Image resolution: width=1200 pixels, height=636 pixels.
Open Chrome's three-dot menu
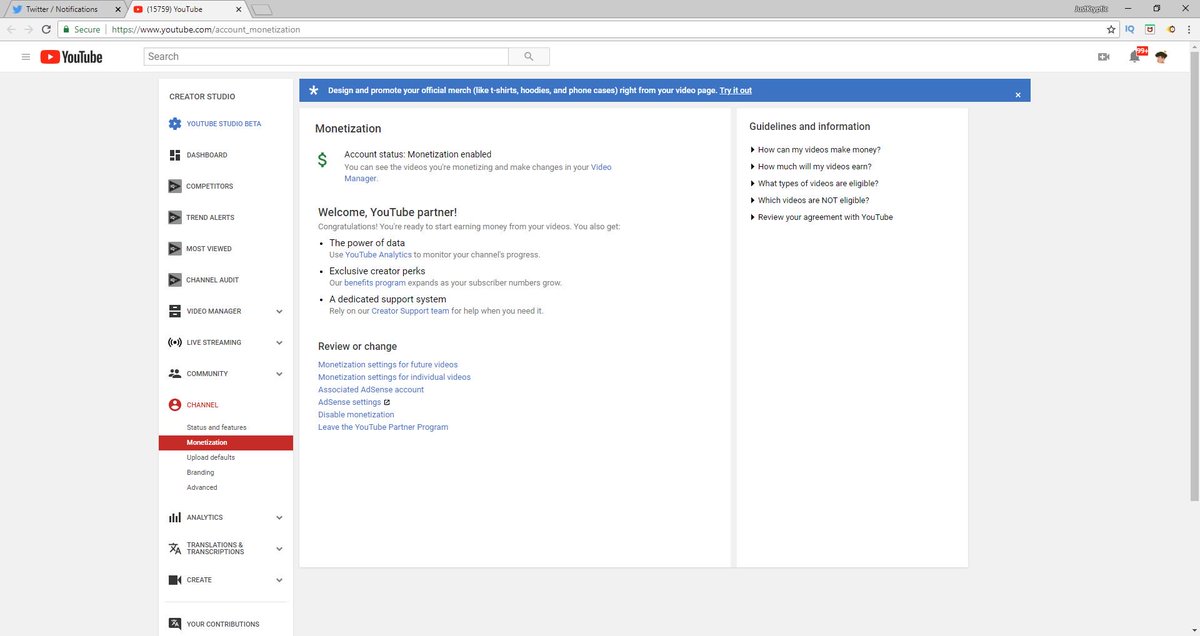1188,29
